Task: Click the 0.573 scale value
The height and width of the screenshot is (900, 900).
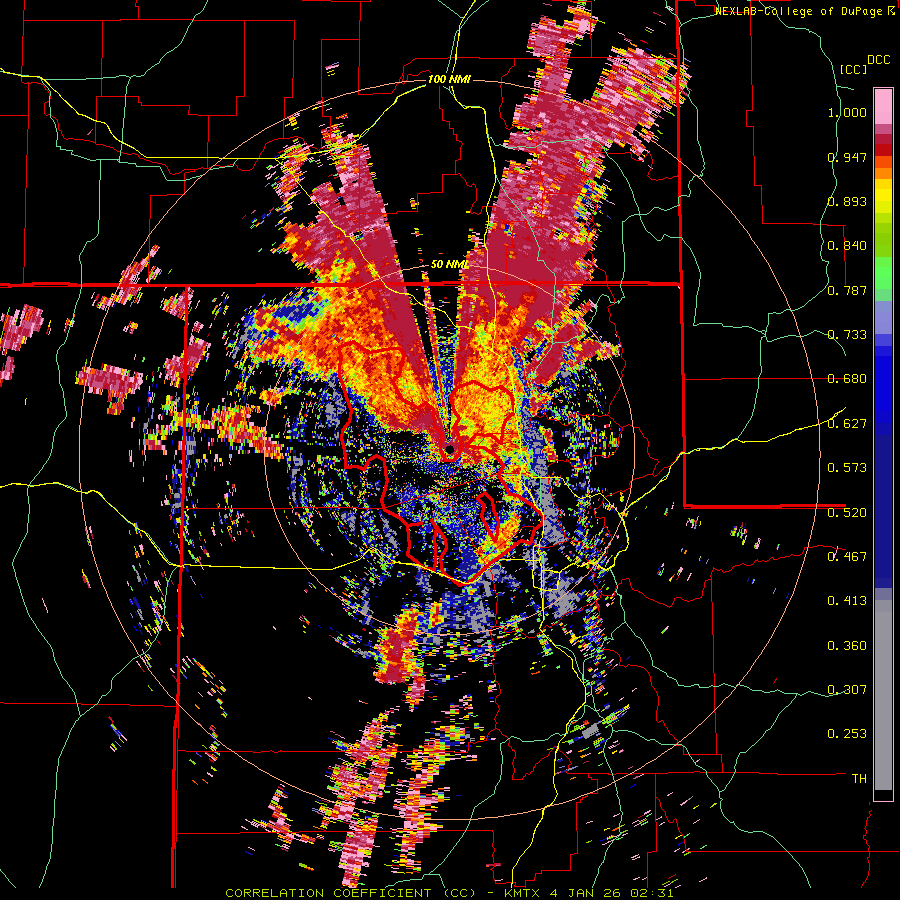Action: coord(847,468)
